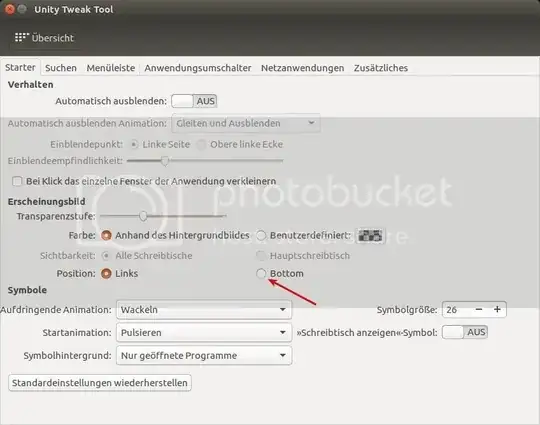Click Standardeinstellungen wiederherstellen button

(100, 383)
